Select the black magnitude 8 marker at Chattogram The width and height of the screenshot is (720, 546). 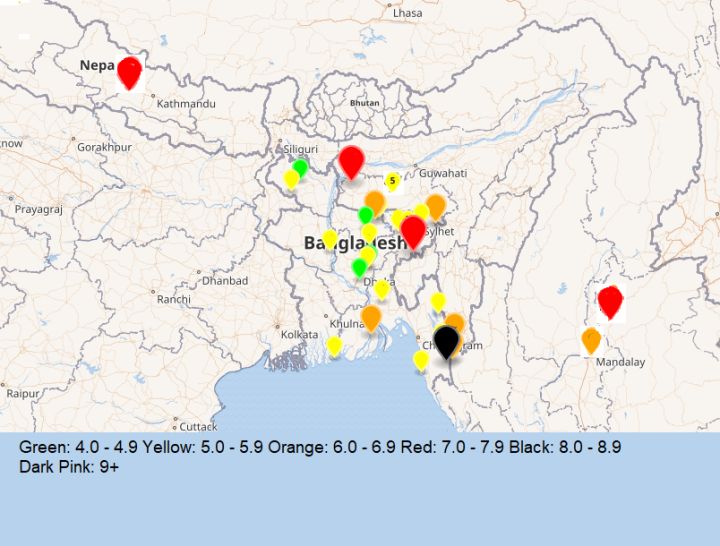click(x=446, y=343)
